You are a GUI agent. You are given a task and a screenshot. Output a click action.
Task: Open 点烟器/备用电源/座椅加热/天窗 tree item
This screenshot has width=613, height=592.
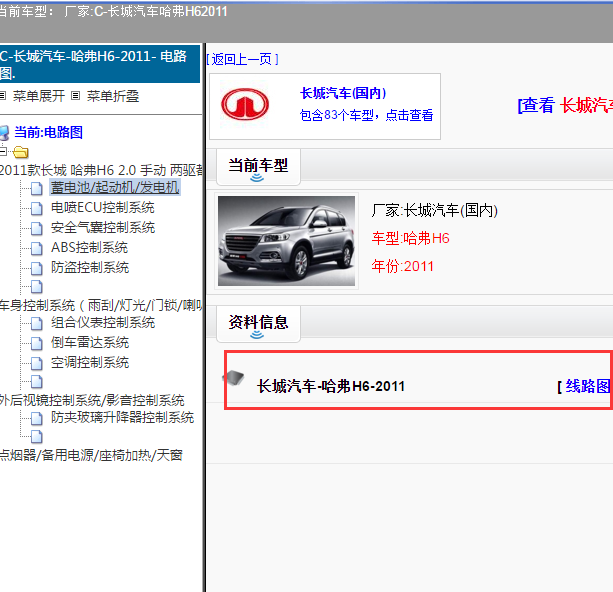click(91, 455)
